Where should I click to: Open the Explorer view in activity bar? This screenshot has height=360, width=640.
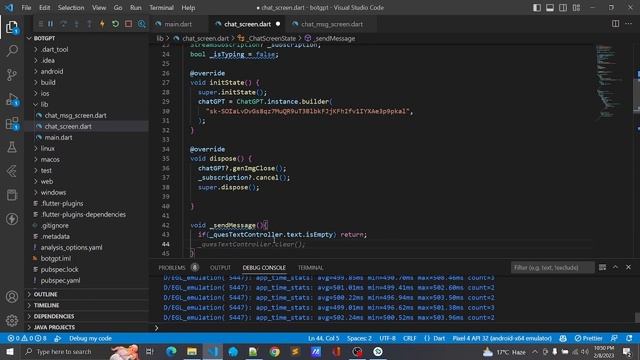12,27
